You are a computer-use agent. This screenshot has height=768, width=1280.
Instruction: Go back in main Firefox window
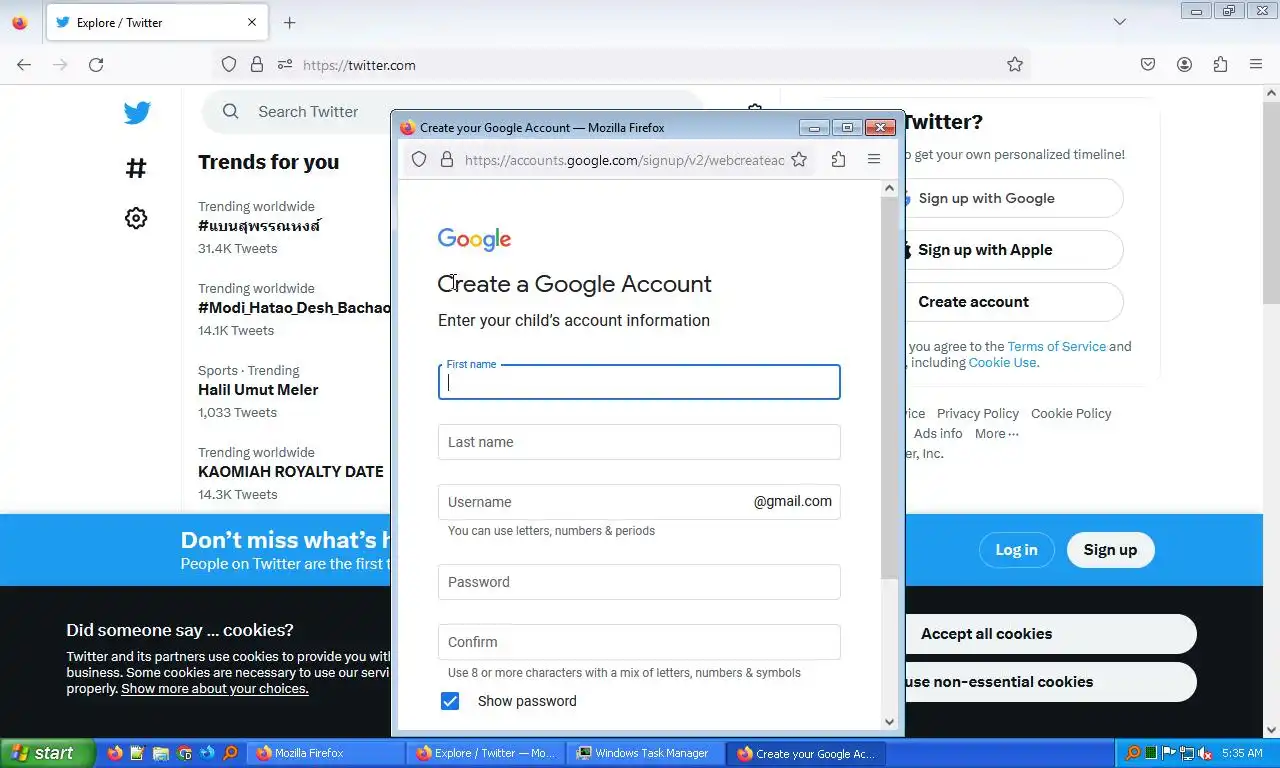click(x=24, y=64)
